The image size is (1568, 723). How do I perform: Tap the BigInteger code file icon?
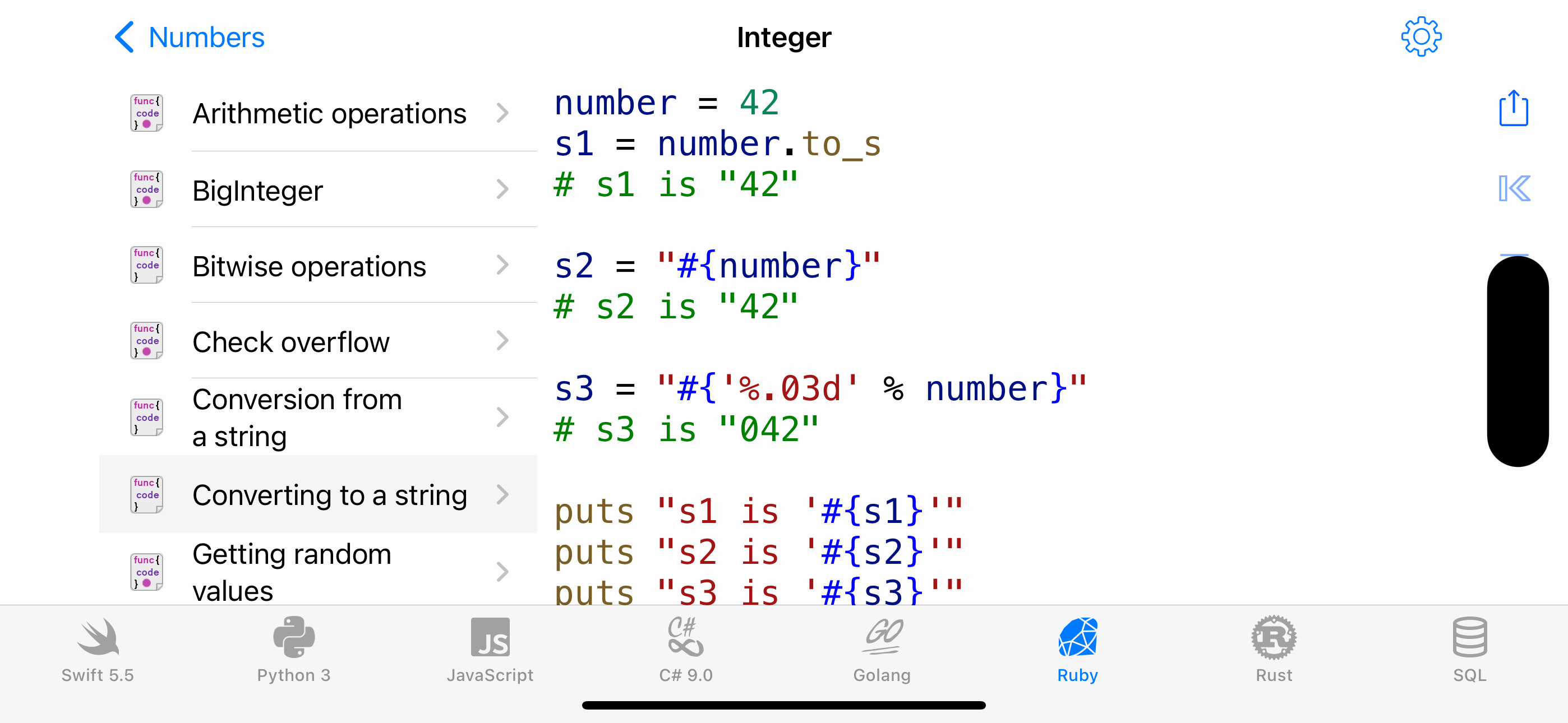[147, 189]
